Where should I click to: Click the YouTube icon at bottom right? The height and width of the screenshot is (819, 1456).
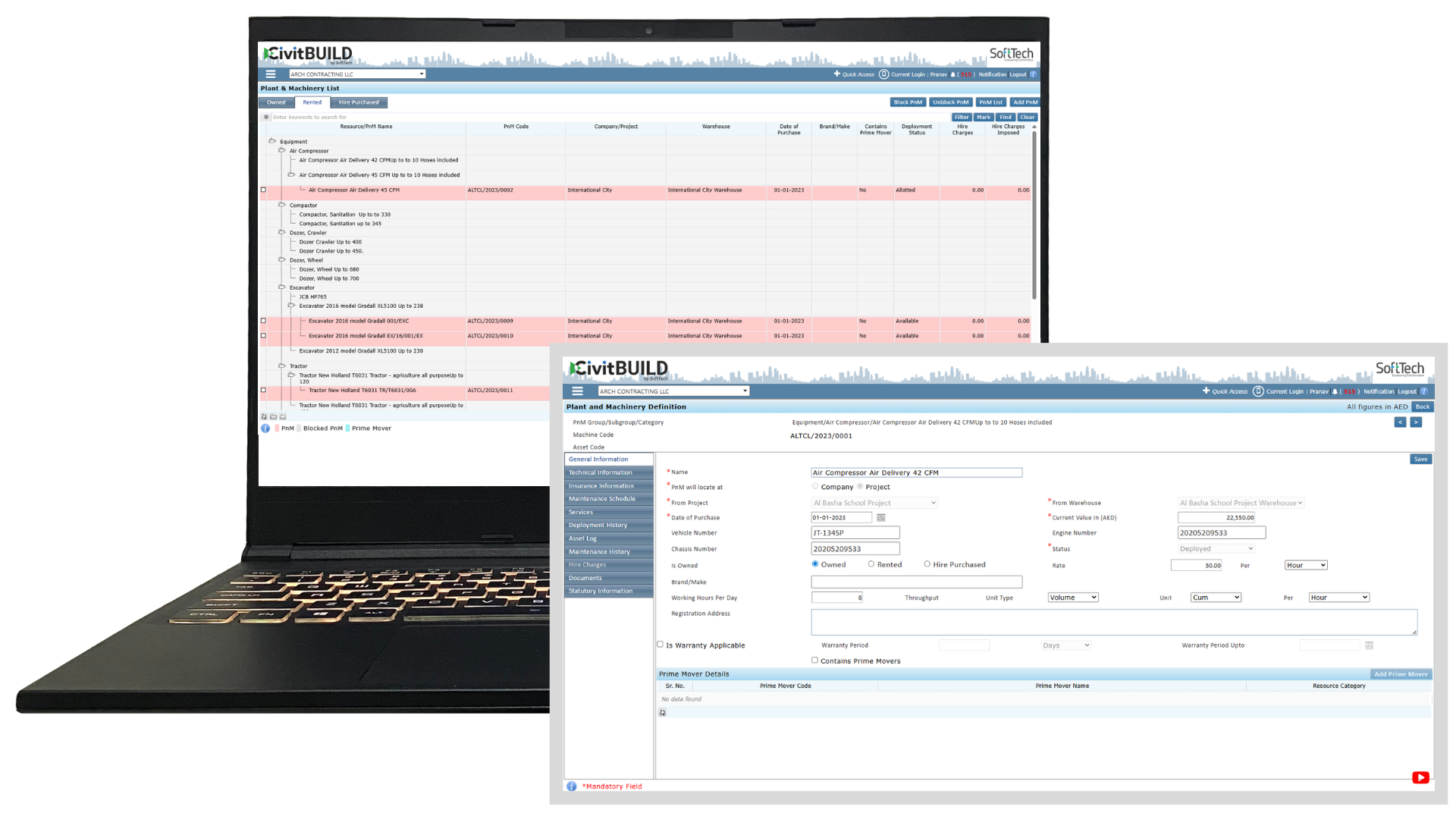coord(1420,777)
